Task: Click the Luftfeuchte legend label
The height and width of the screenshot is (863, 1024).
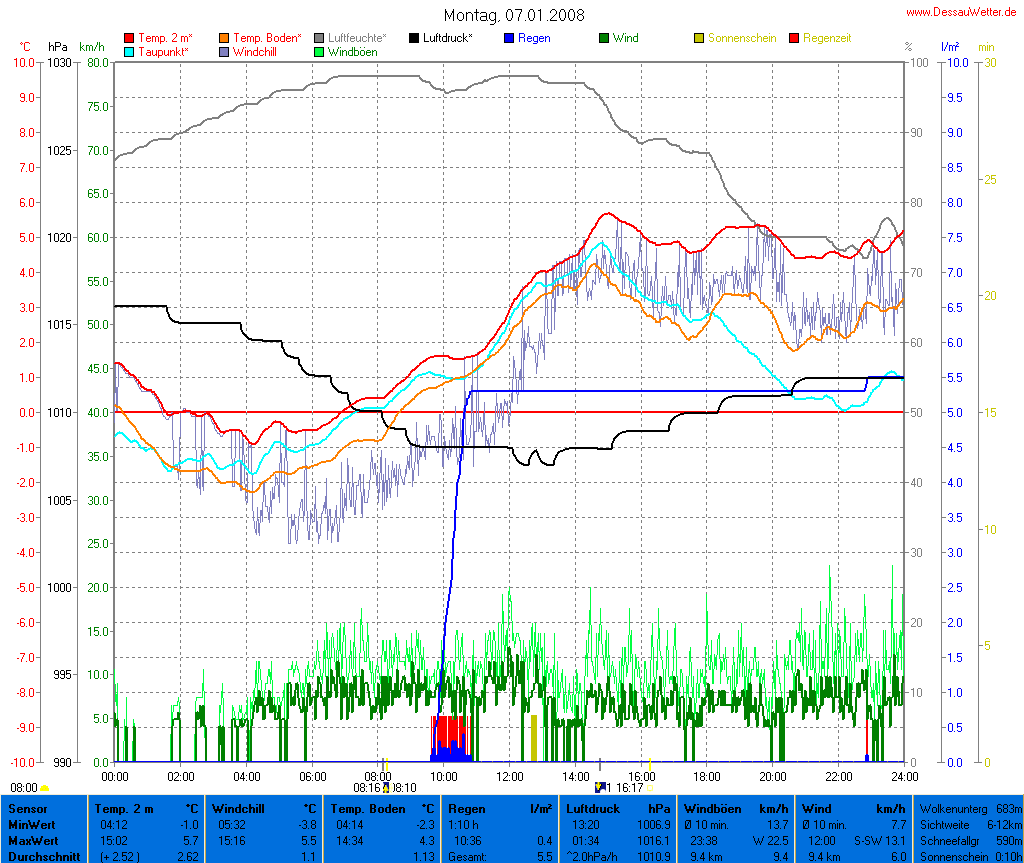Action: click(x=357, y=38)
